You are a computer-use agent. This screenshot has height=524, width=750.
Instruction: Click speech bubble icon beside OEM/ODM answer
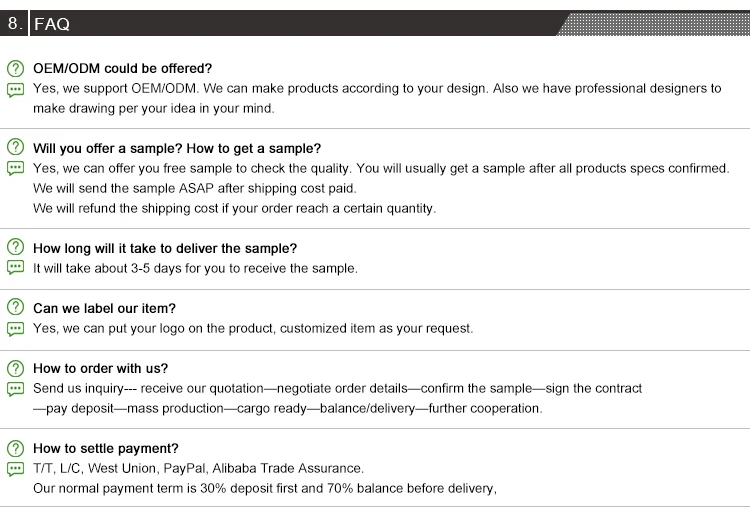[x=15, y=89]
